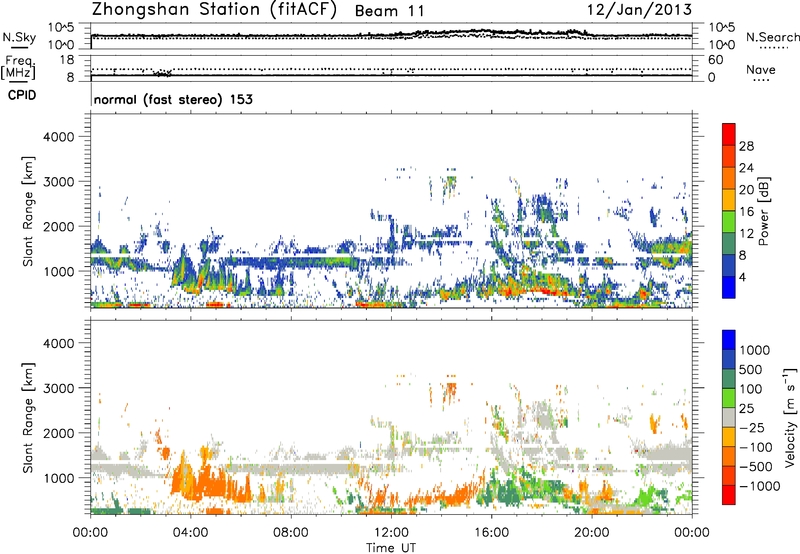The width and height of the screenshot is (800, 554).
Task: Click the '08:00' time axis tick label
Action: [x=291, y=533]
